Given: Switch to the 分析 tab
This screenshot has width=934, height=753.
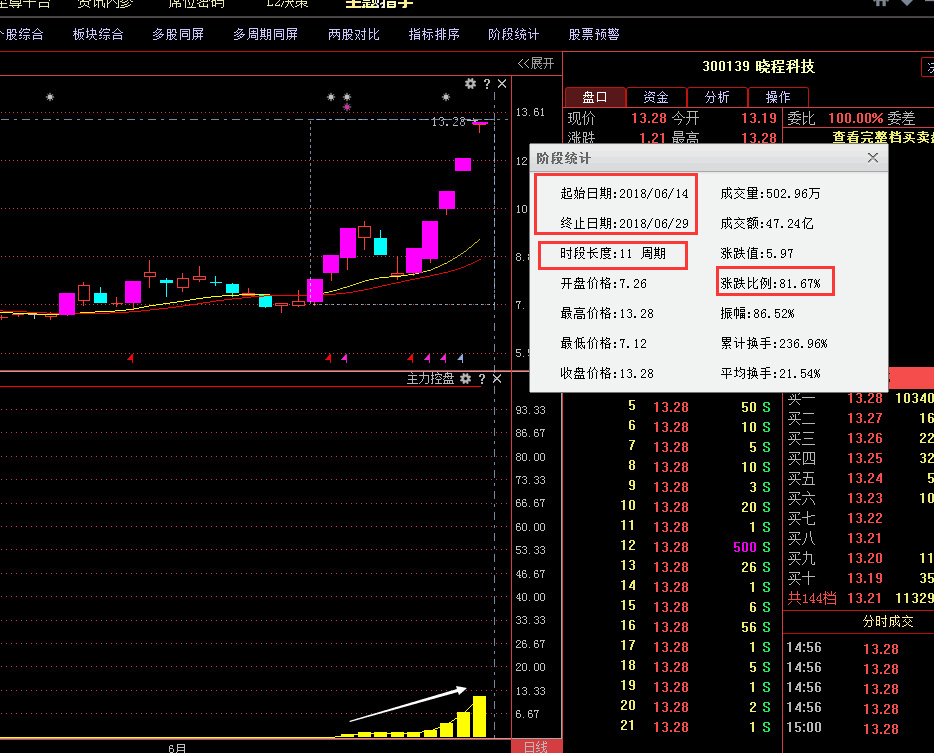Looking at the screenshot, I should 717,97.
